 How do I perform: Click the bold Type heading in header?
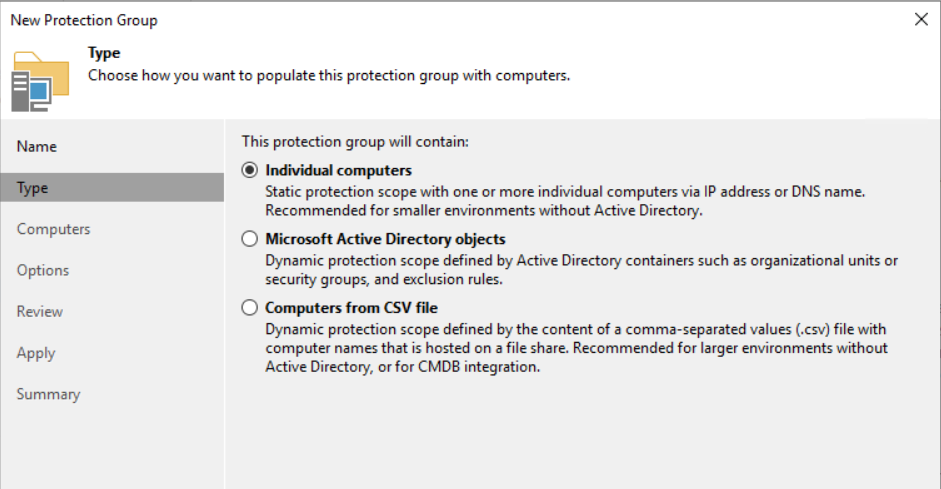tap(104, 53)
